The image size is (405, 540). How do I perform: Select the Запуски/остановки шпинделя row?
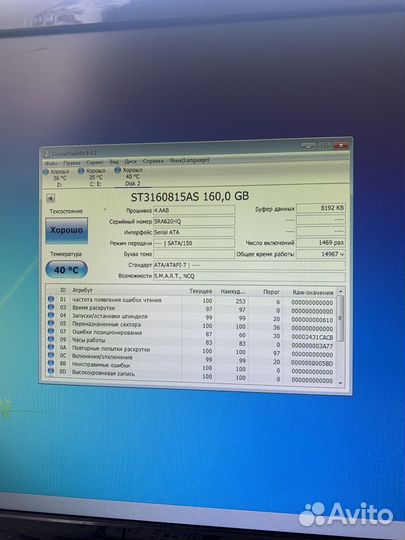pos(191,317)
